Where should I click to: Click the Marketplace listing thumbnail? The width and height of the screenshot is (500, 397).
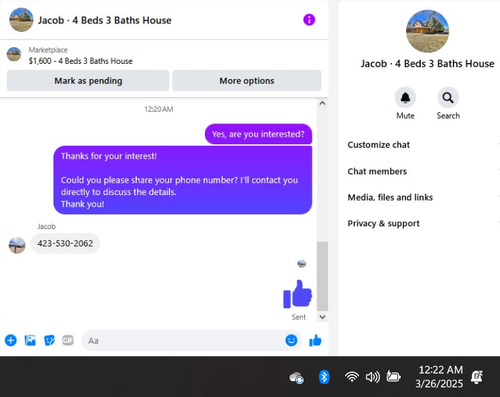point(14,54)
